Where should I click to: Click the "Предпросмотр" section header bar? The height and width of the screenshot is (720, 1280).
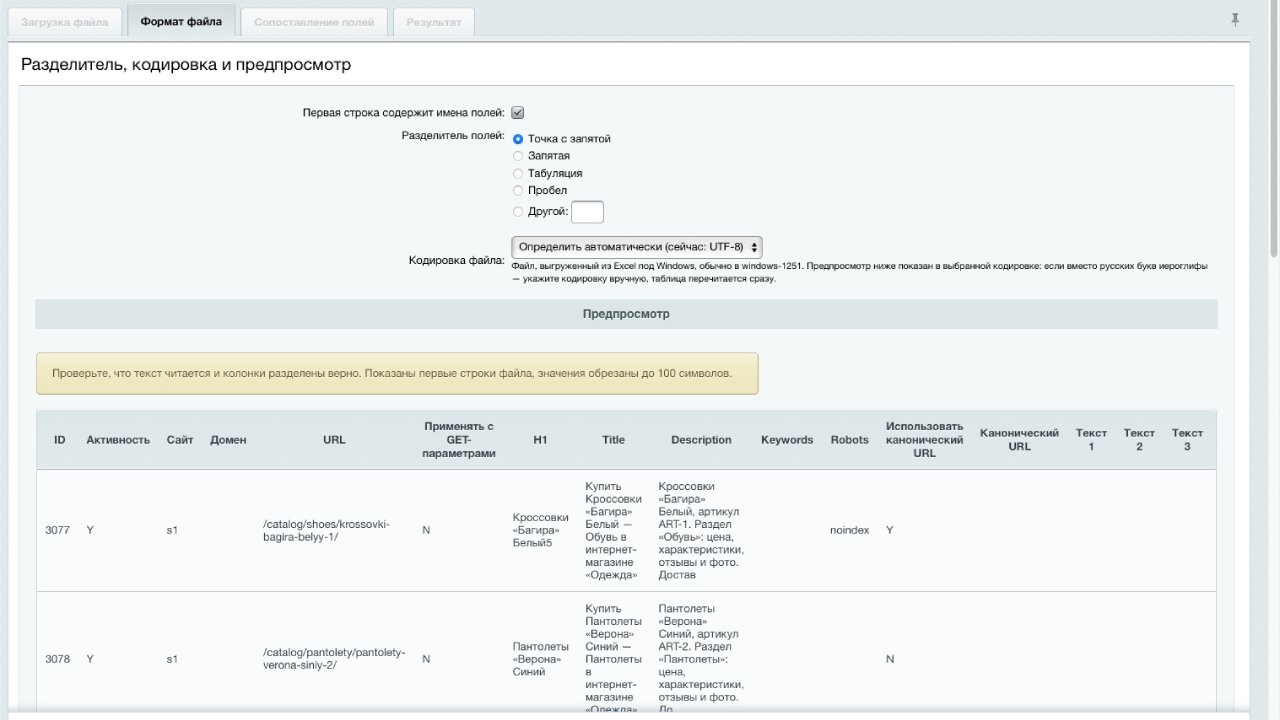pos(626,314)
